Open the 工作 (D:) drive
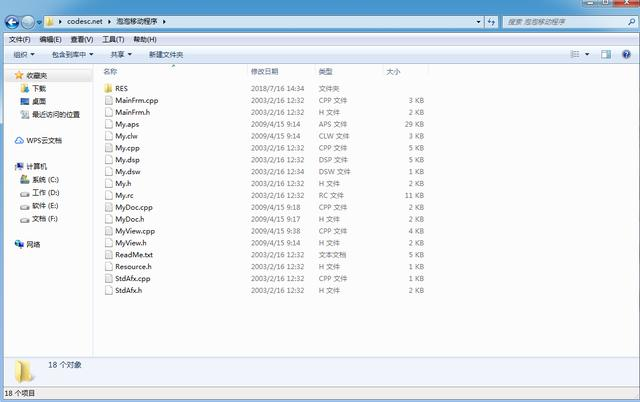The height and width of the screenshot is (402, 640). (x=46, y=193)
